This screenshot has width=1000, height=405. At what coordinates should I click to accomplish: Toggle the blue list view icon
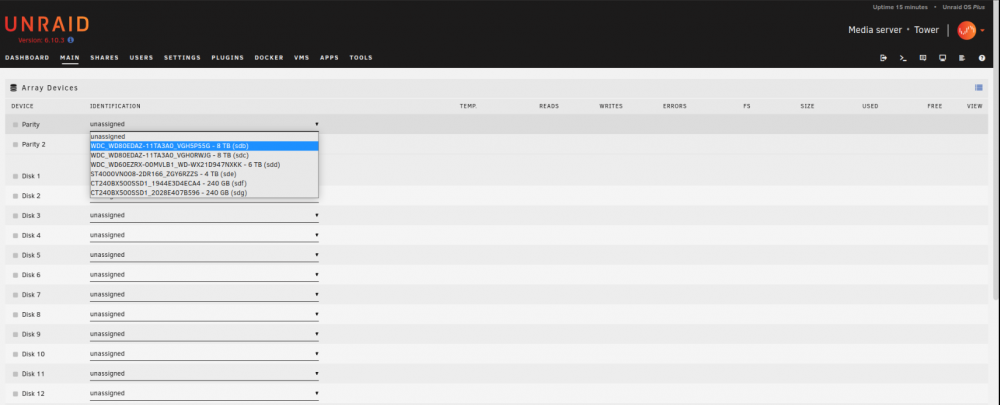click(x=978, y=88)
